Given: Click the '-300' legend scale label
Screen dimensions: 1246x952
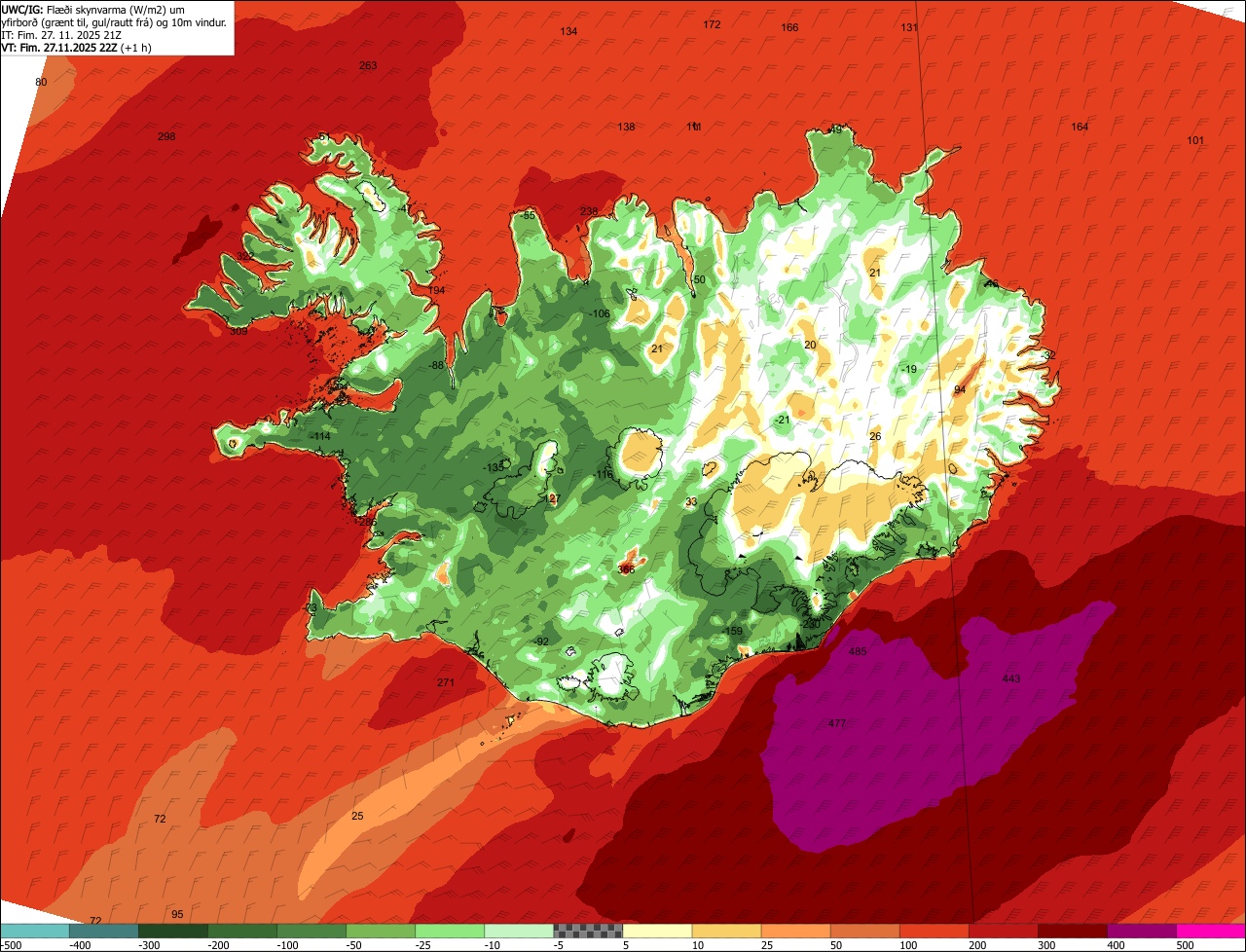Looking at the screenshot, I should click(x=148, y=945).
